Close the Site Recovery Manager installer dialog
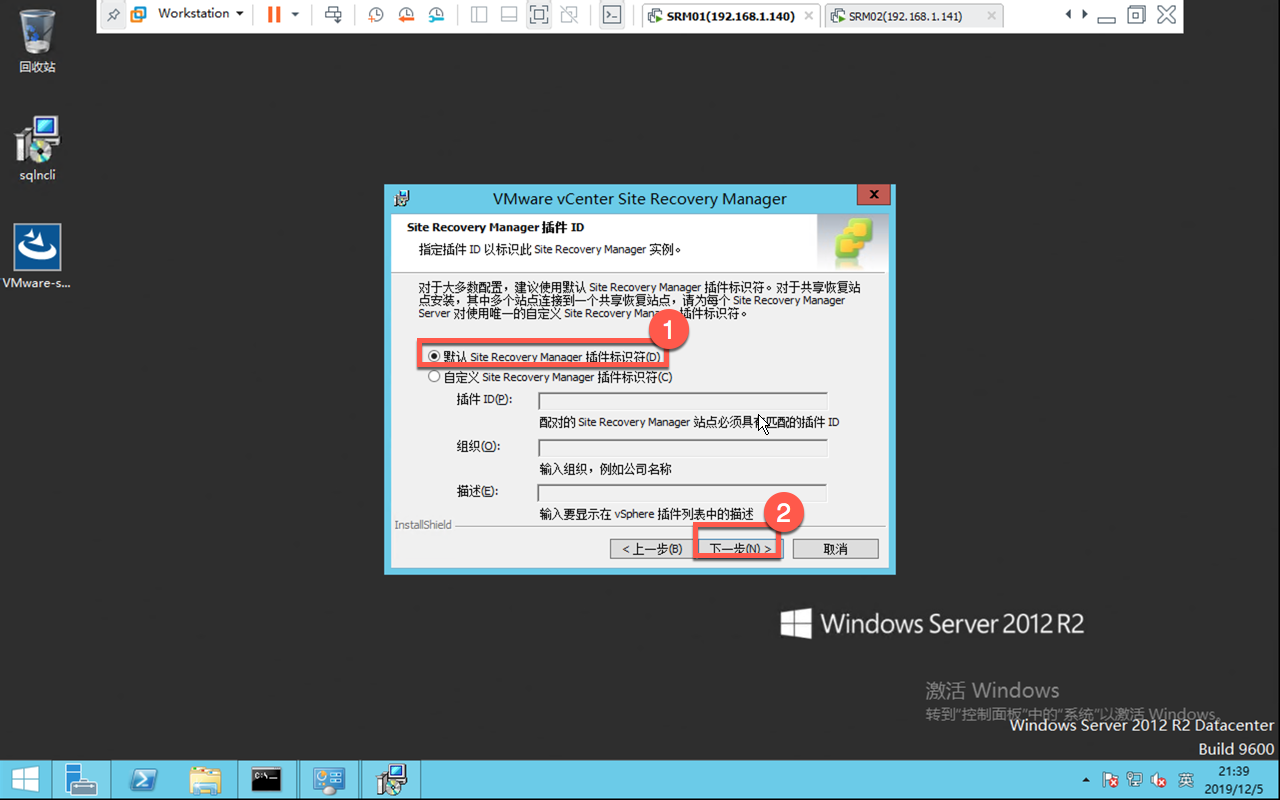 [873, 195]
